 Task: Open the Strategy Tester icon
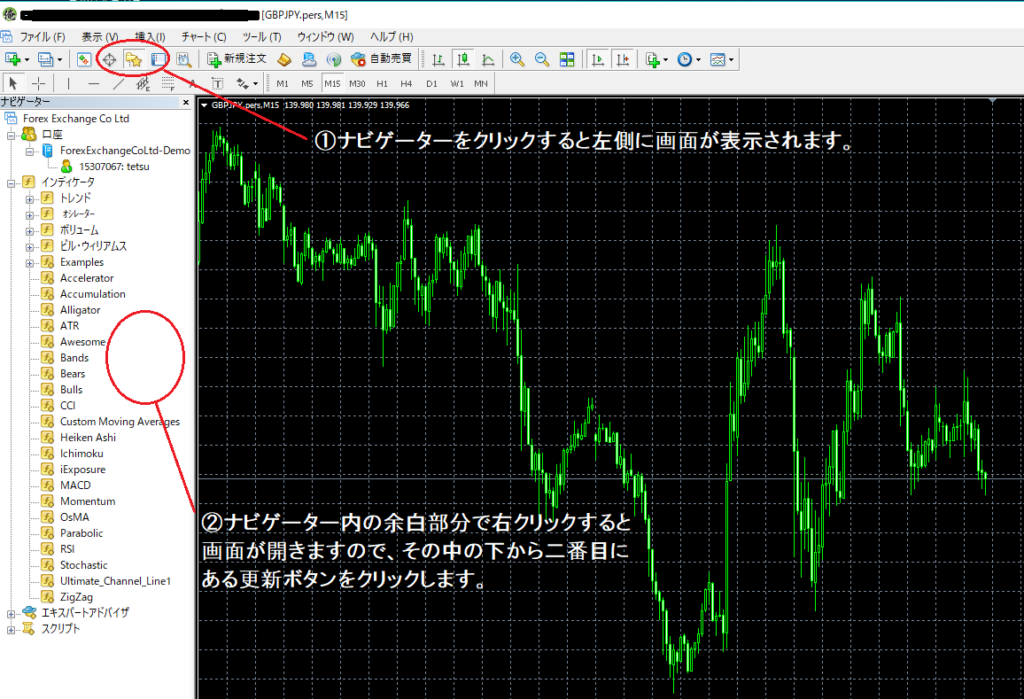184,59
